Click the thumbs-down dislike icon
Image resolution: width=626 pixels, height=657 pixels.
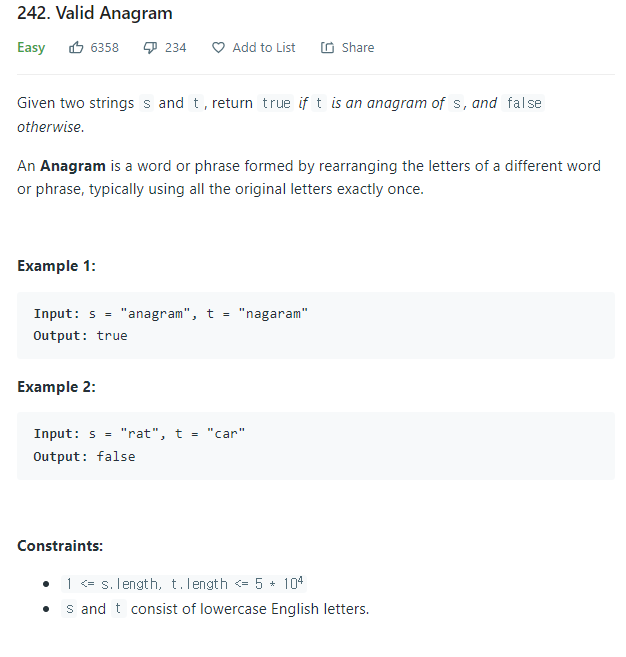coord(150,48)
